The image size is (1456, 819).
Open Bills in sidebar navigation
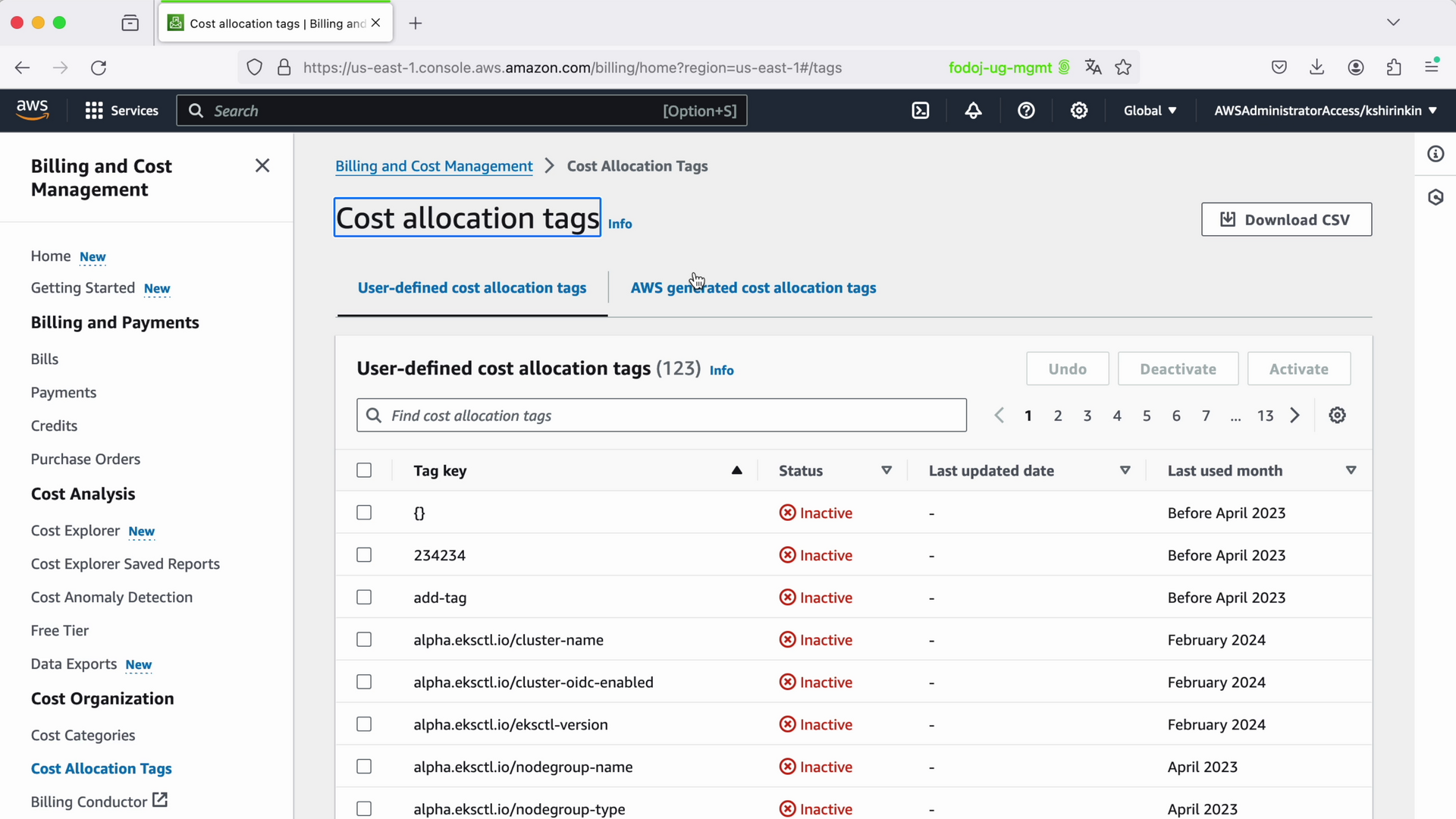click(45, 359)
